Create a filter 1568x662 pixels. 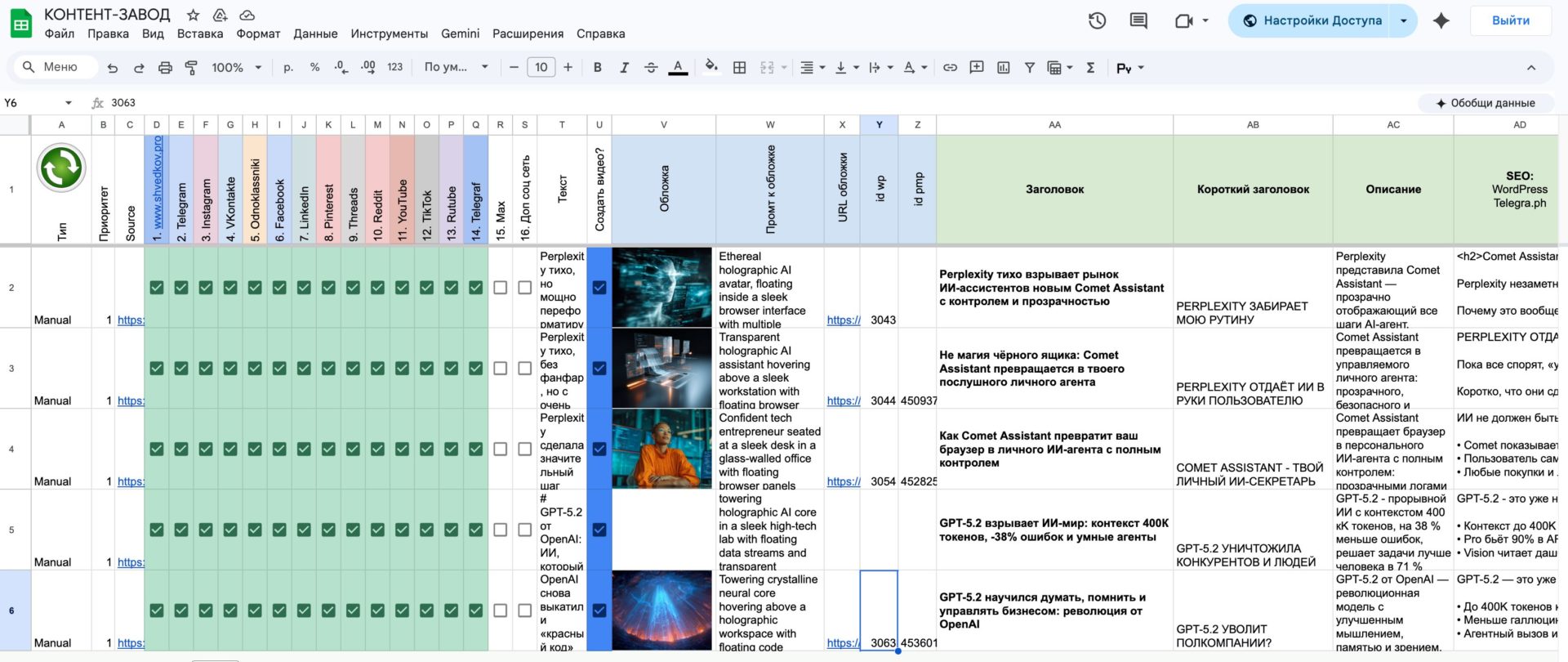pos(1030,68)
